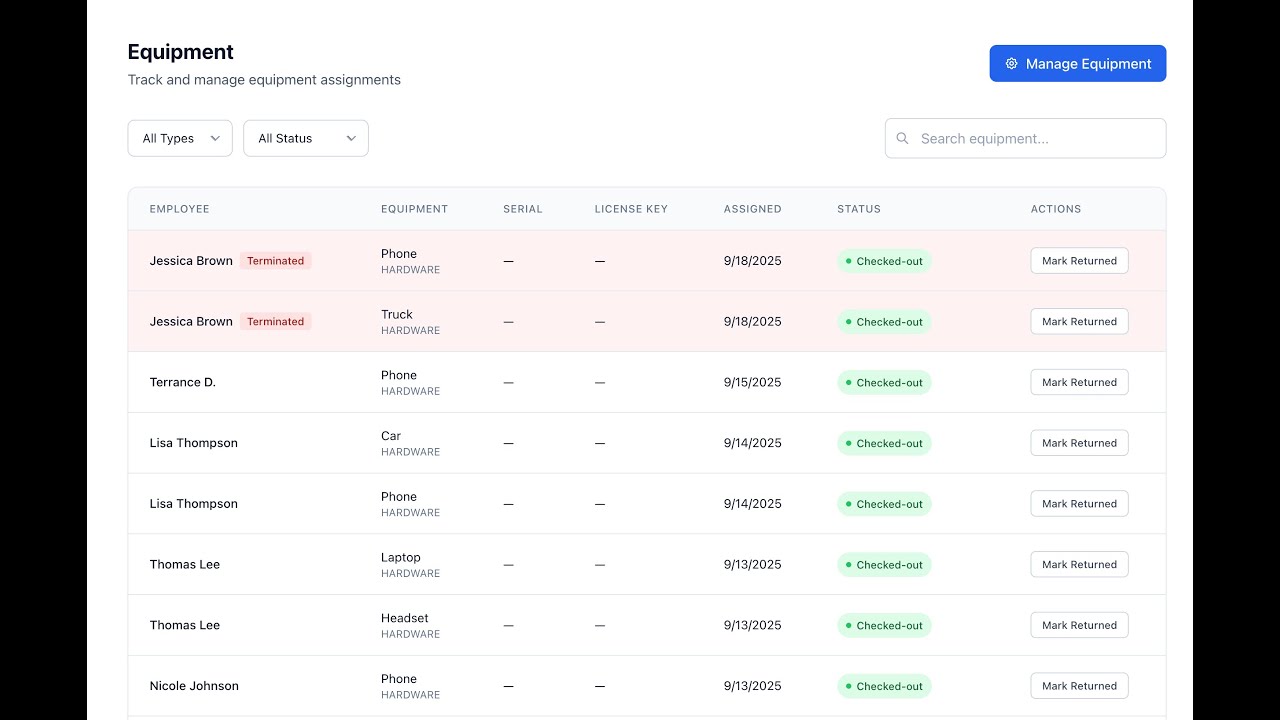Click the Terminated badge in Phone row
The image size is (1280, 720).
pos(275,261)
